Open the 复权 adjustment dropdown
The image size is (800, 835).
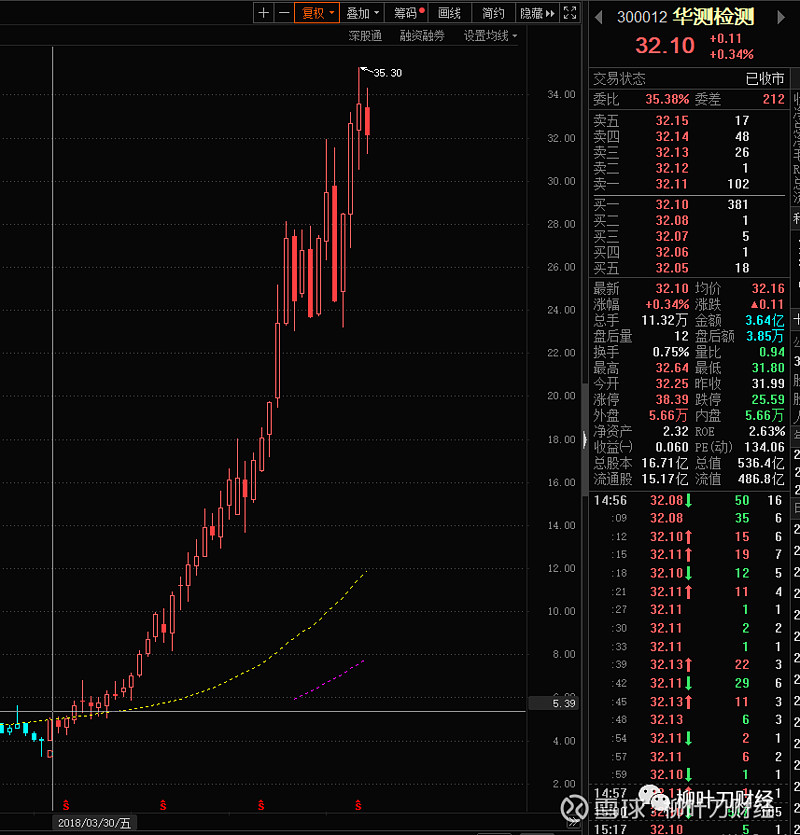[317, 13]
